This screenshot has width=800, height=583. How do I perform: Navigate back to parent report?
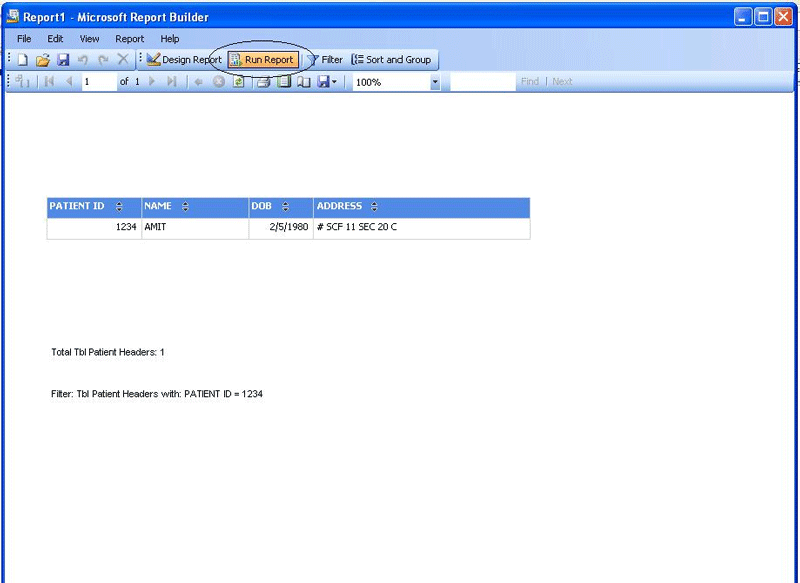click(x=198, y=82)
